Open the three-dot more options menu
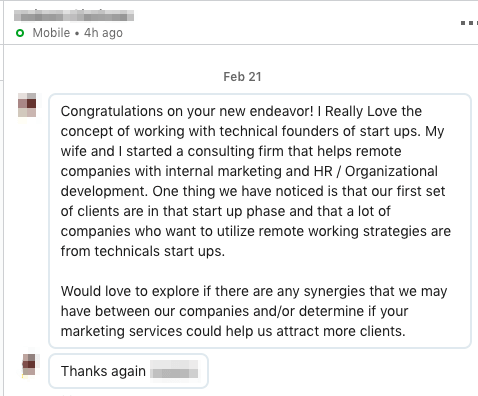The height and width of the screenshot is (396, 478). 469,23
